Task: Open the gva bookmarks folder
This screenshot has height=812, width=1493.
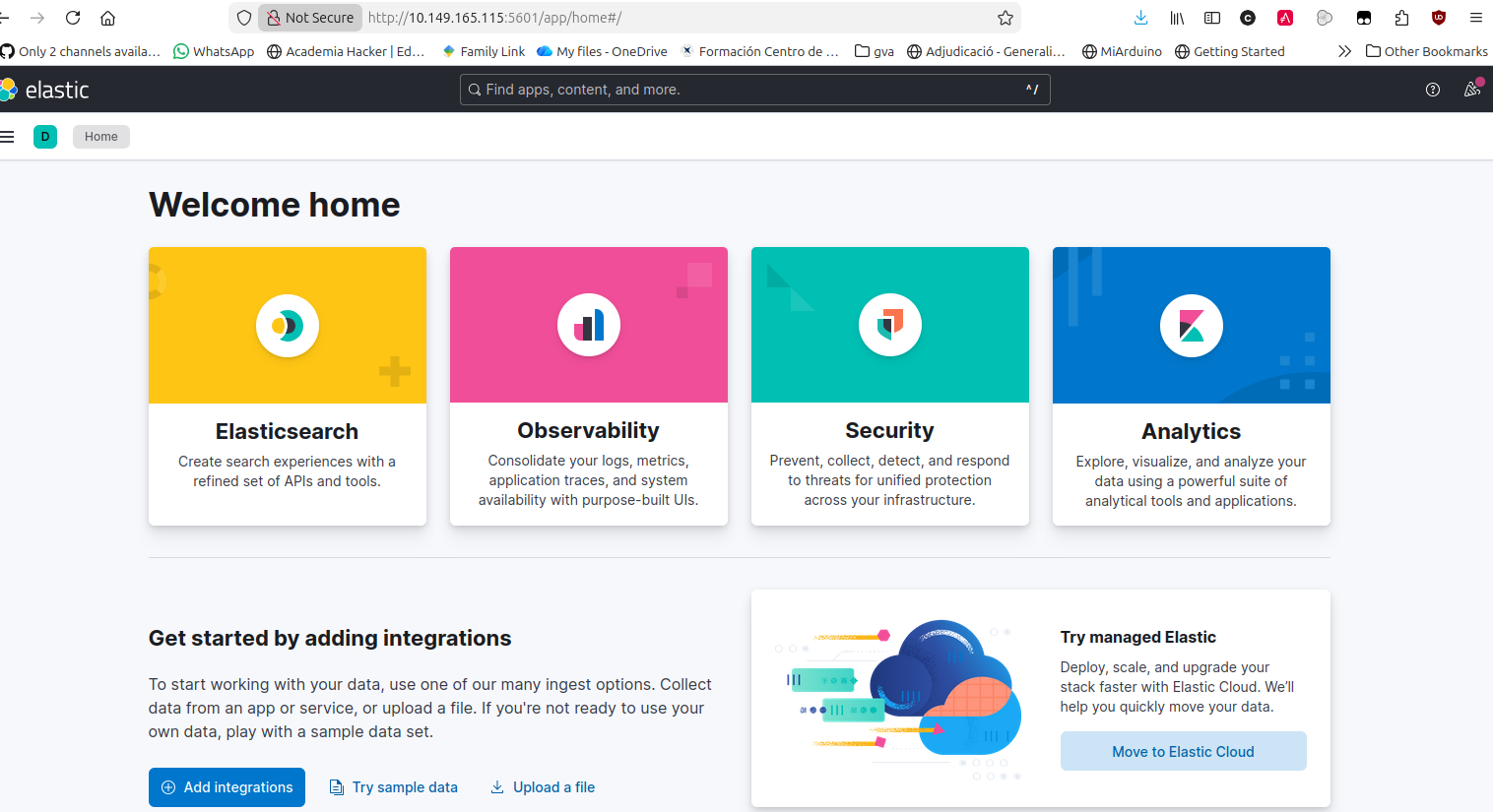Action: 875,51
